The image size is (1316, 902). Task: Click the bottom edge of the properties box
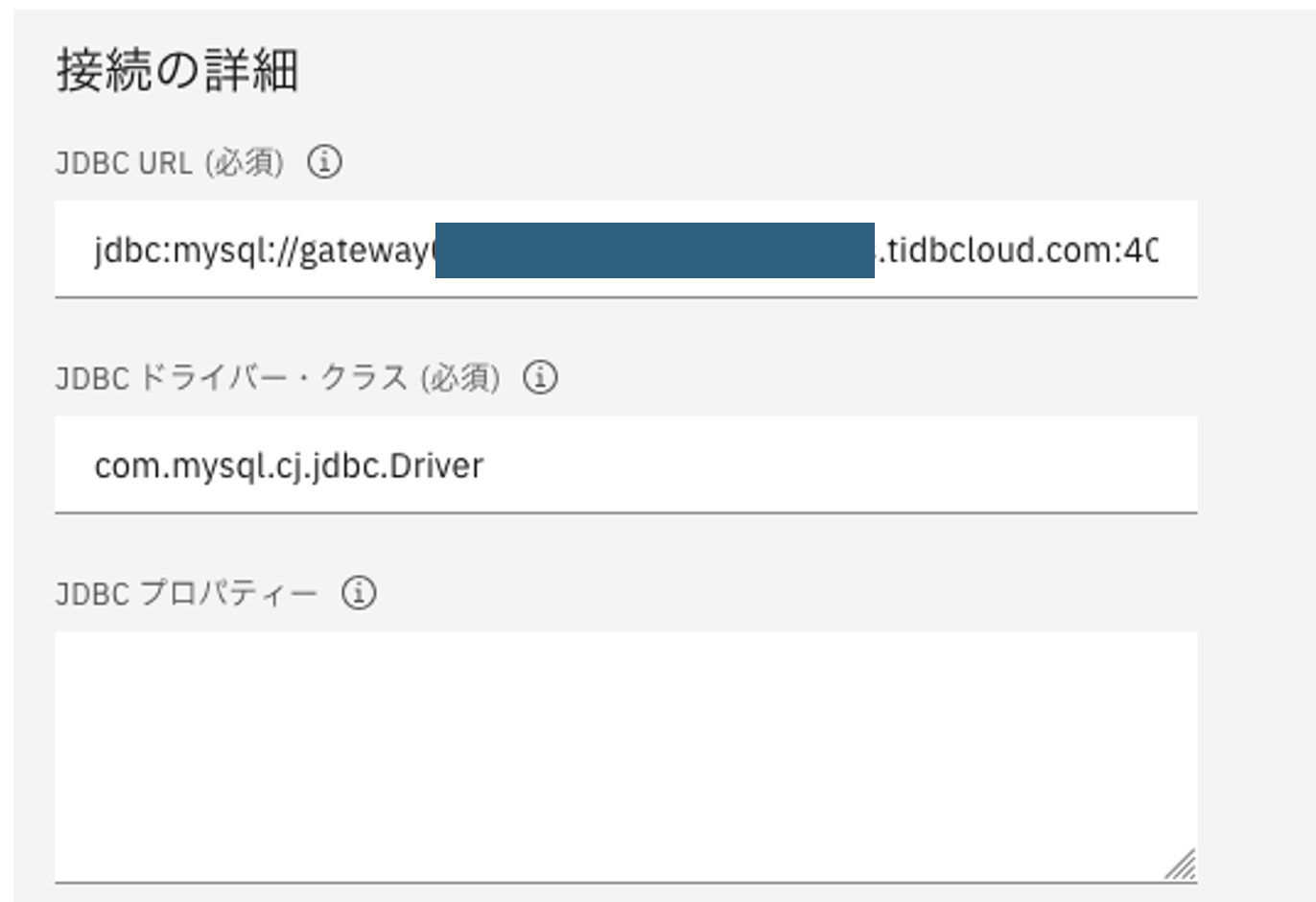(x=623, y=878)
